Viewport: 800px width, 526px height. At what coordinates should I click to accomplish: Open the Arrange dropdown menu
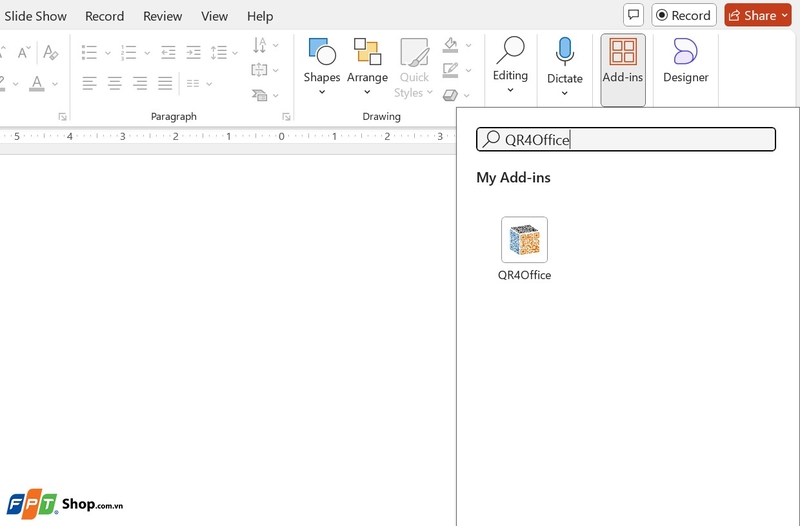(x=367, y=92)
